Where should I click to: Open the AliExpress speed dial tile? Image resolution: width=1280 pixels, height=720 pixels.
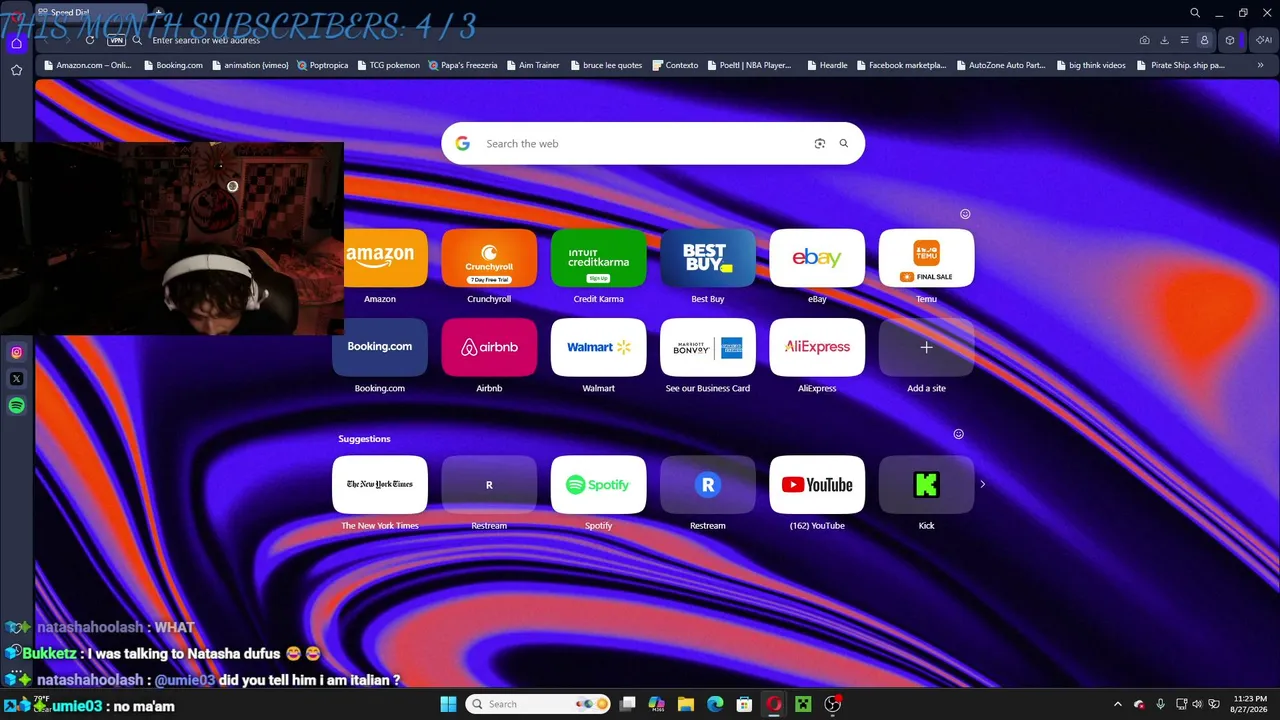(817, 347)
